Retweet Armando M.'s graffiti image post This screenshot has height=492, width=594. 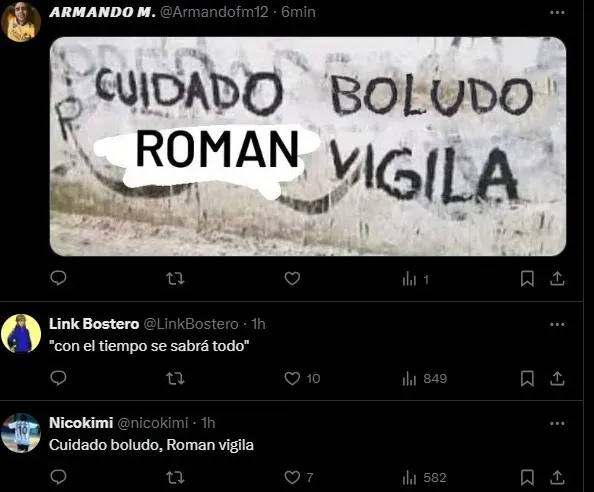[x=175, y=279]
